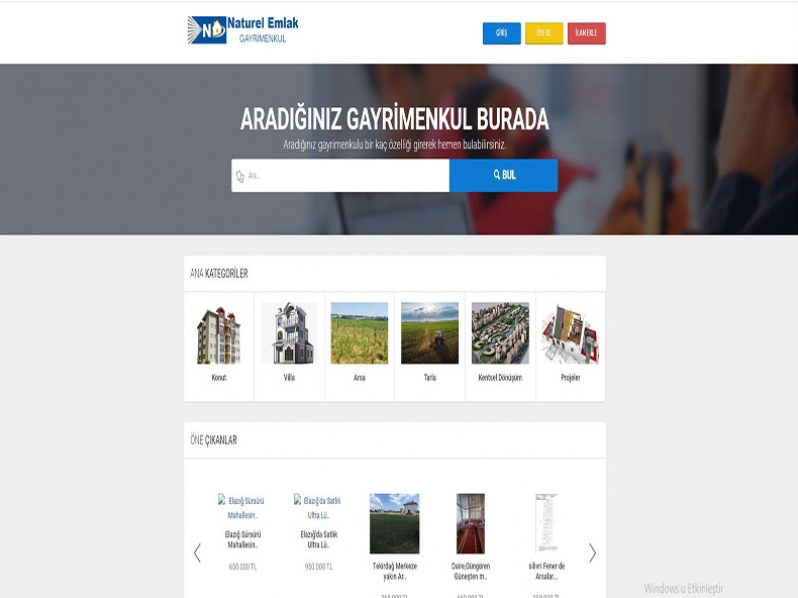Click the Naturel Emlak logo

click(243, 30)
